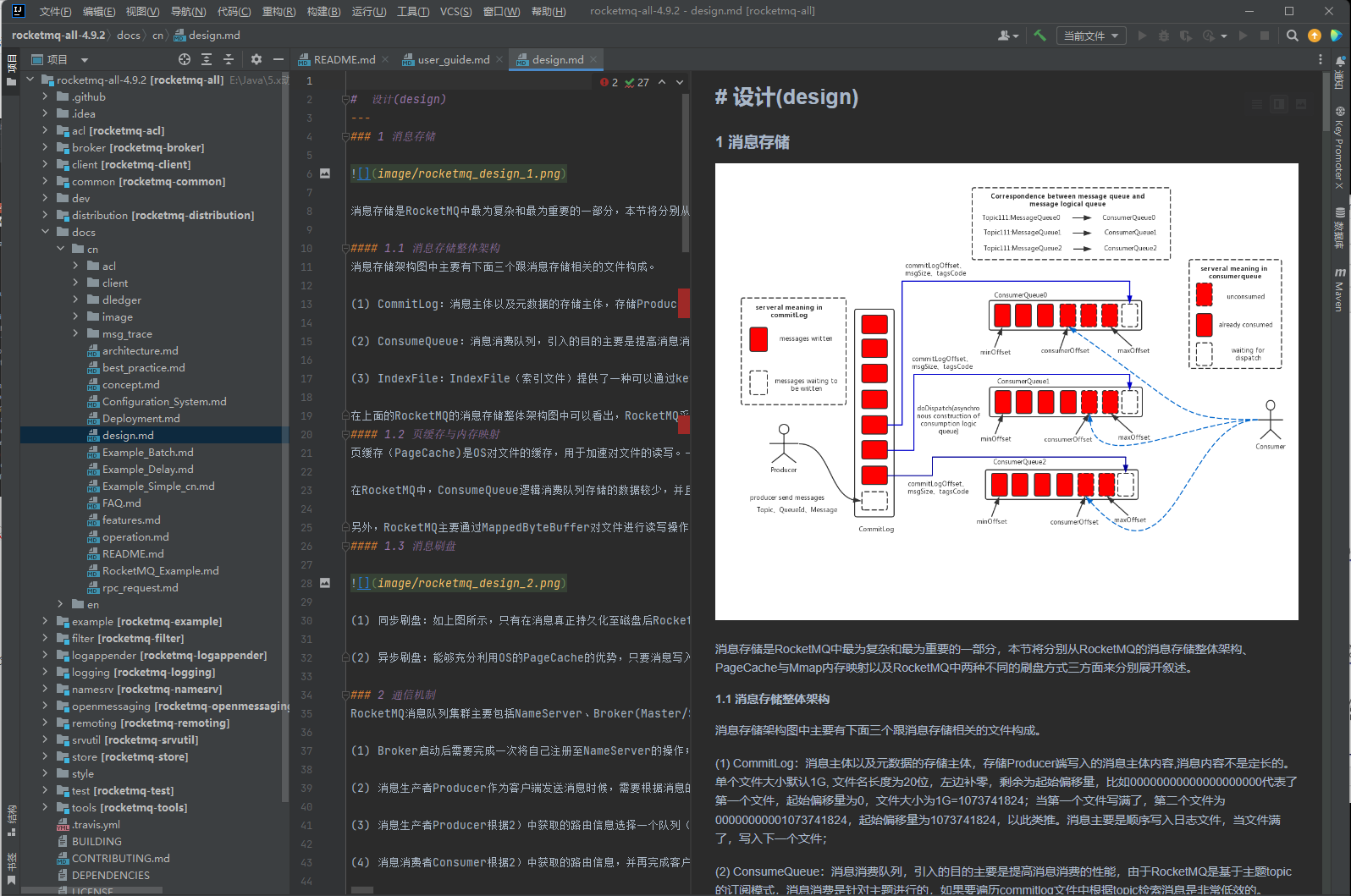Toggle Project tool window side button
The image size is (1351, 896).
[x=11, y=70]
